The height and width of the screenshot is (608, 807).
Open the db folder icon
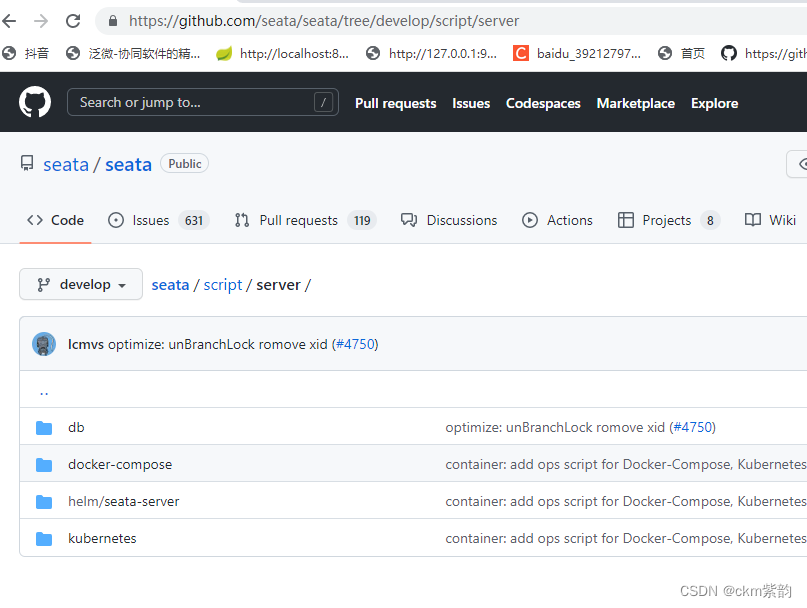point(44,427)
